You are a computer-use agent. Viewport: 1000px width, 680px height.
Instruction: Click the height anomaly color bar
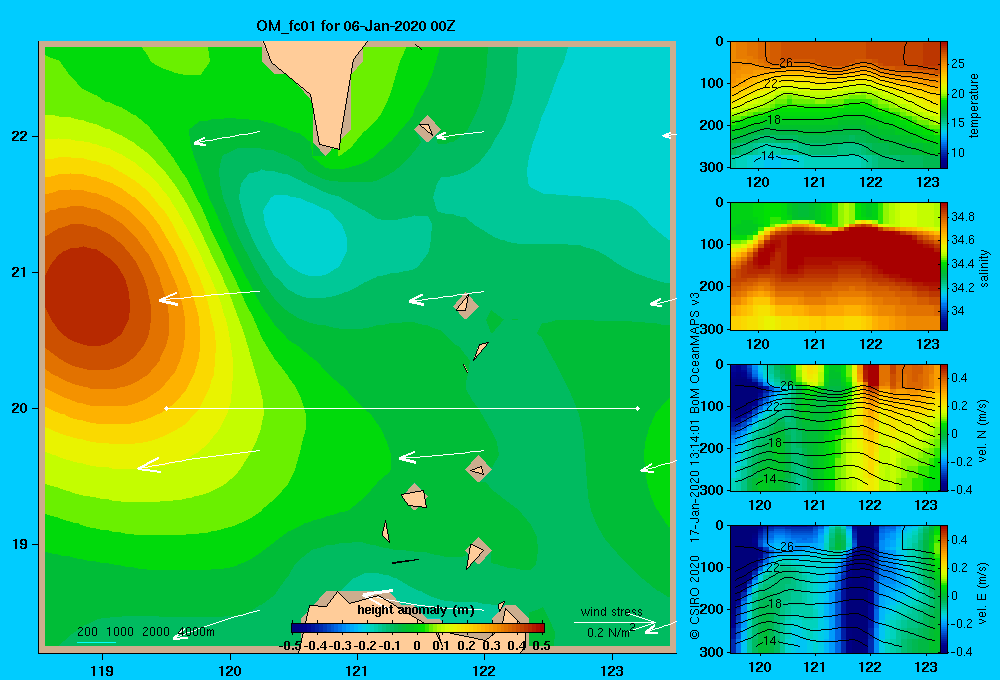click(x=418, y=627)
